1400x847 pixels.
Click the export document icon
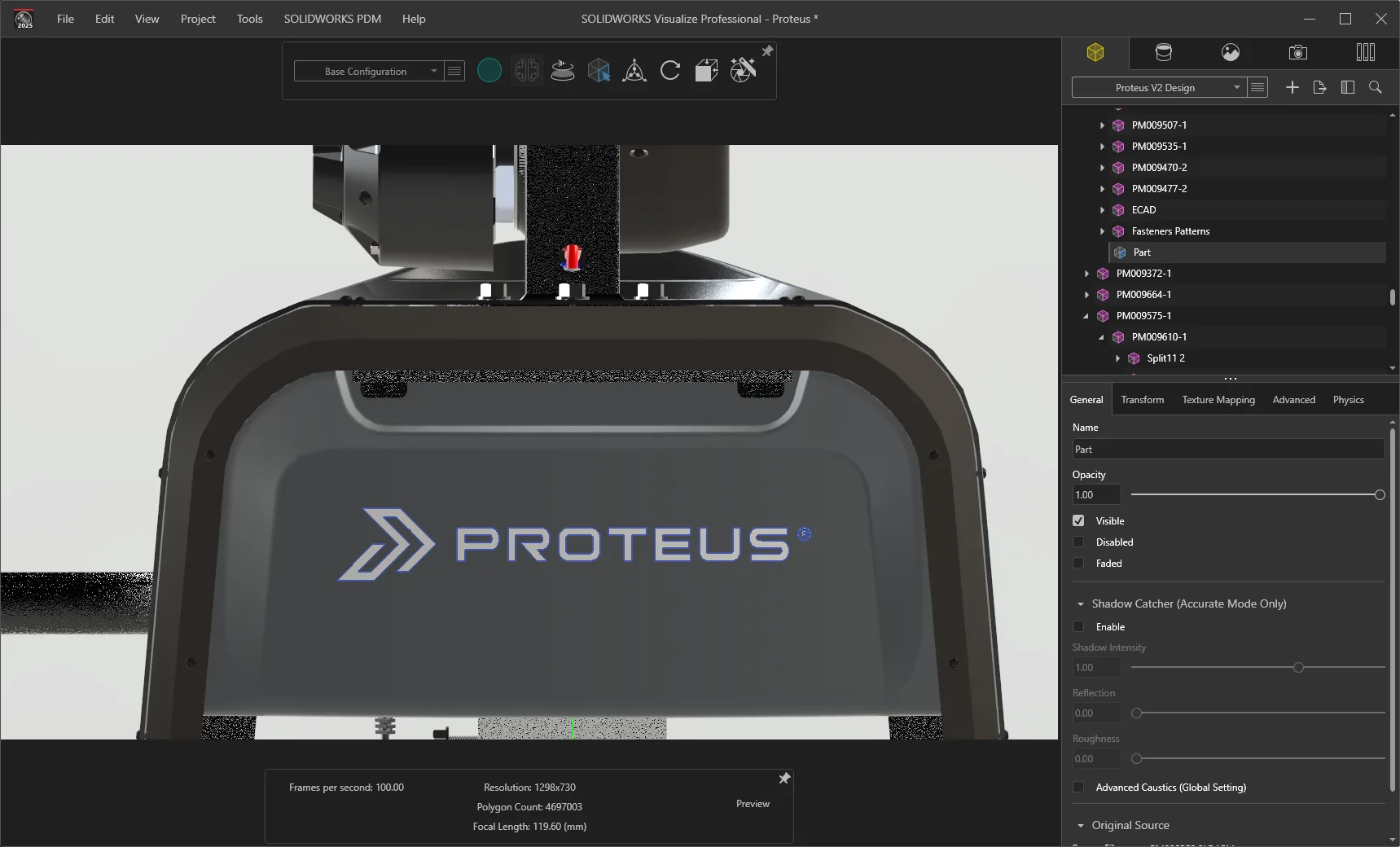tap(1320, 87)
